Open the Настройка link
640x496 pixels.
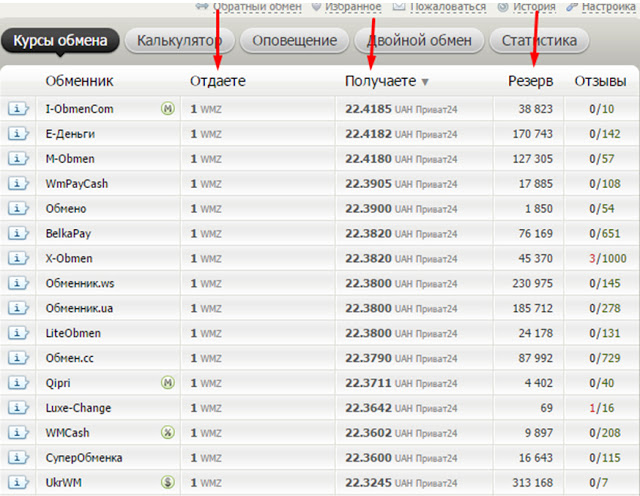(609, 7)
